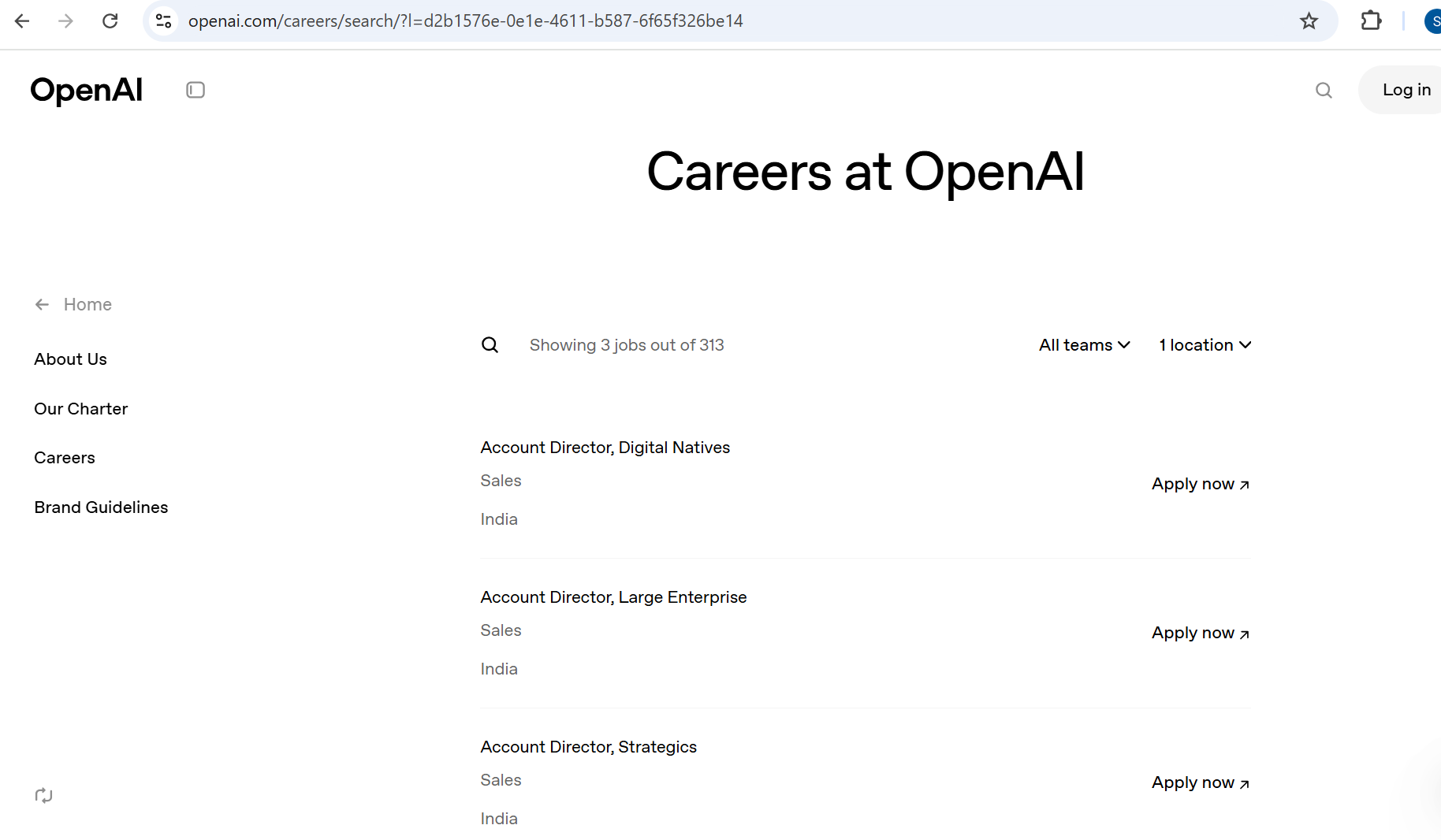Go to Our Charter page

coord(80,409)
